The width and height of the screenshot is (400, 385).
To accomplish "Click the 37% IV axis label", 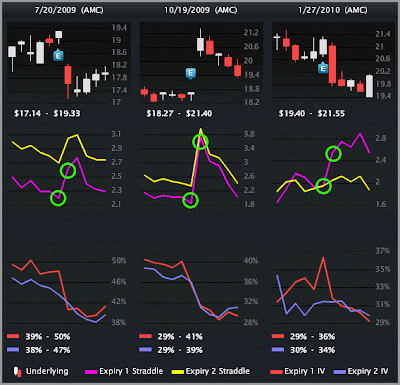I will (383, 251).
